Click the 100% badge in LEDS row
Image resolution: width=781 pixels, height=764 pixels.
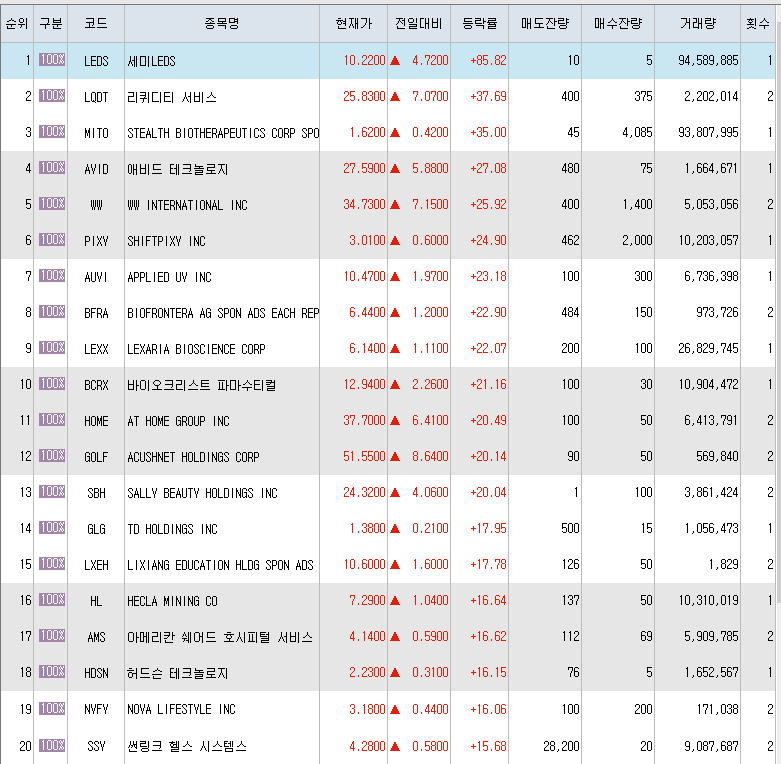(52, 60)
